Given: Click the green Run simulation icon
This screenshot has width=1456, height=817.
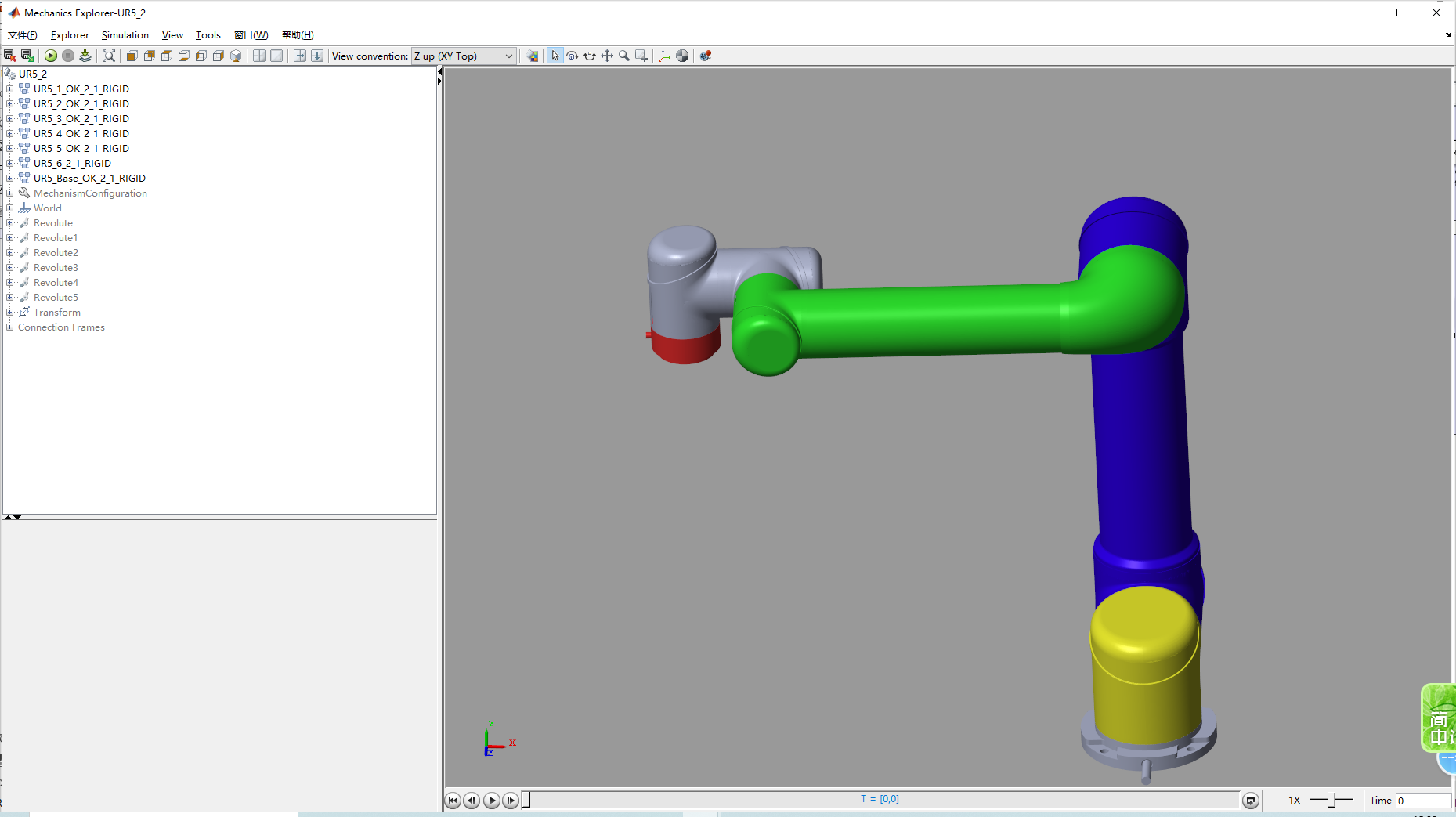Looking at the screenshot, I should coord(51,56).
